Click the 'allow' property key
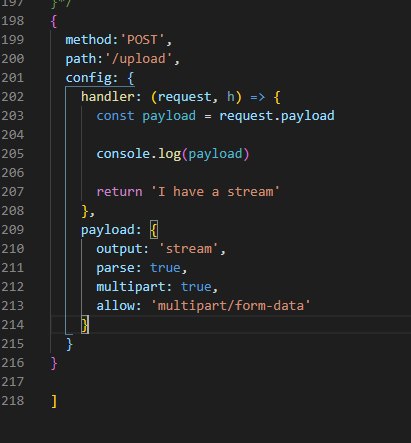The width and height of the screenshot is (411, 443). tap(115, 306)
